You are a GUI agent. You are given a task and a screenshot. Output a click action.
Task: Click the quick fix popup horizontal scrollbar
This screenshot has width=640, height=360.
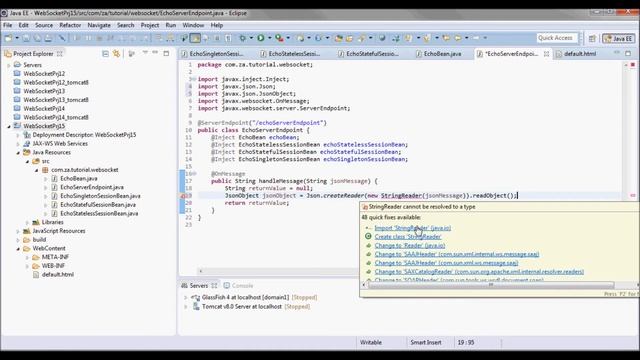(491, 285)
